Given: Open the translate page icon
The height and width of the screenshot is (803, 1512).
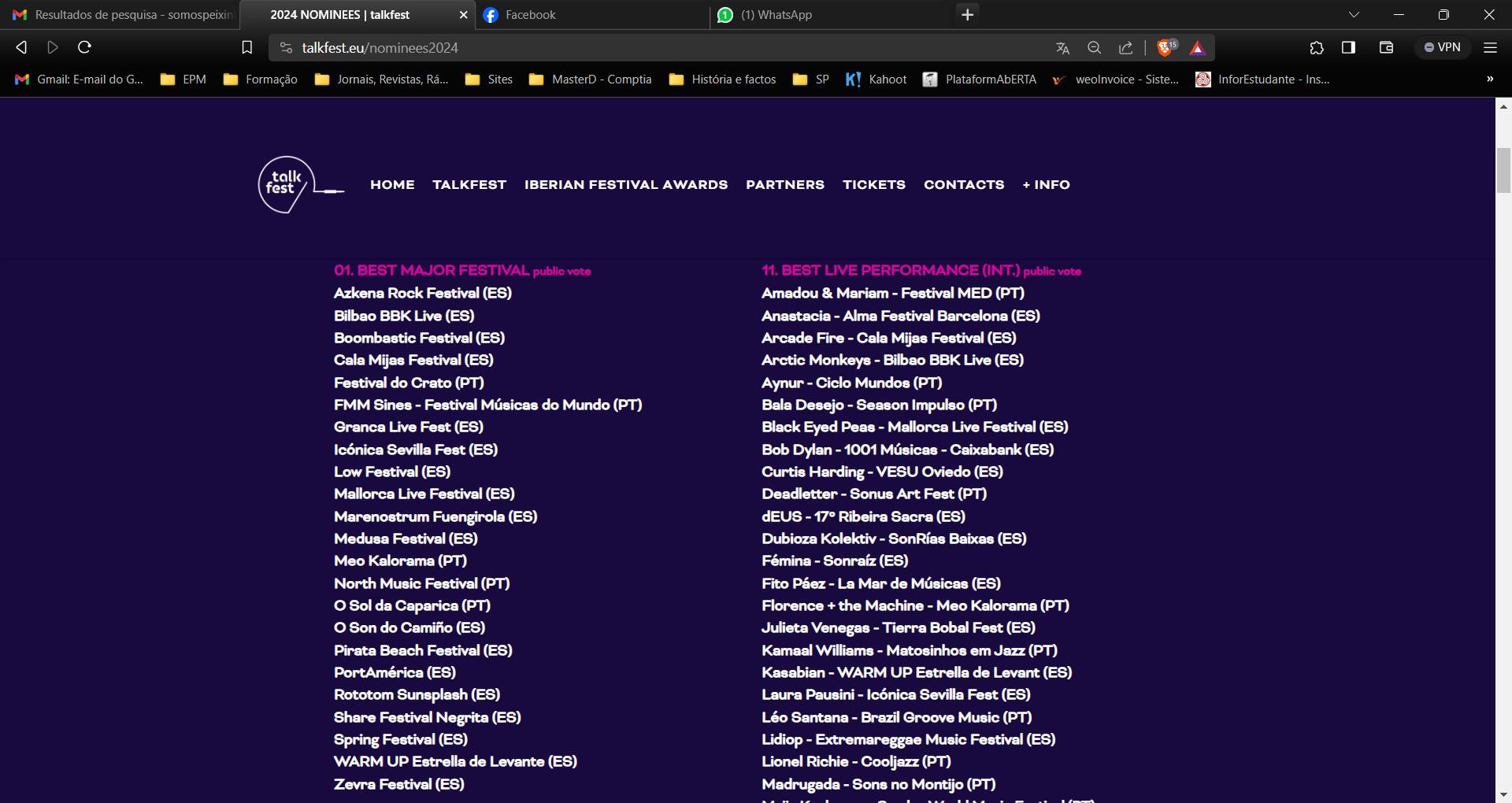Looking at the screenshot, I should pos(1062,48).
